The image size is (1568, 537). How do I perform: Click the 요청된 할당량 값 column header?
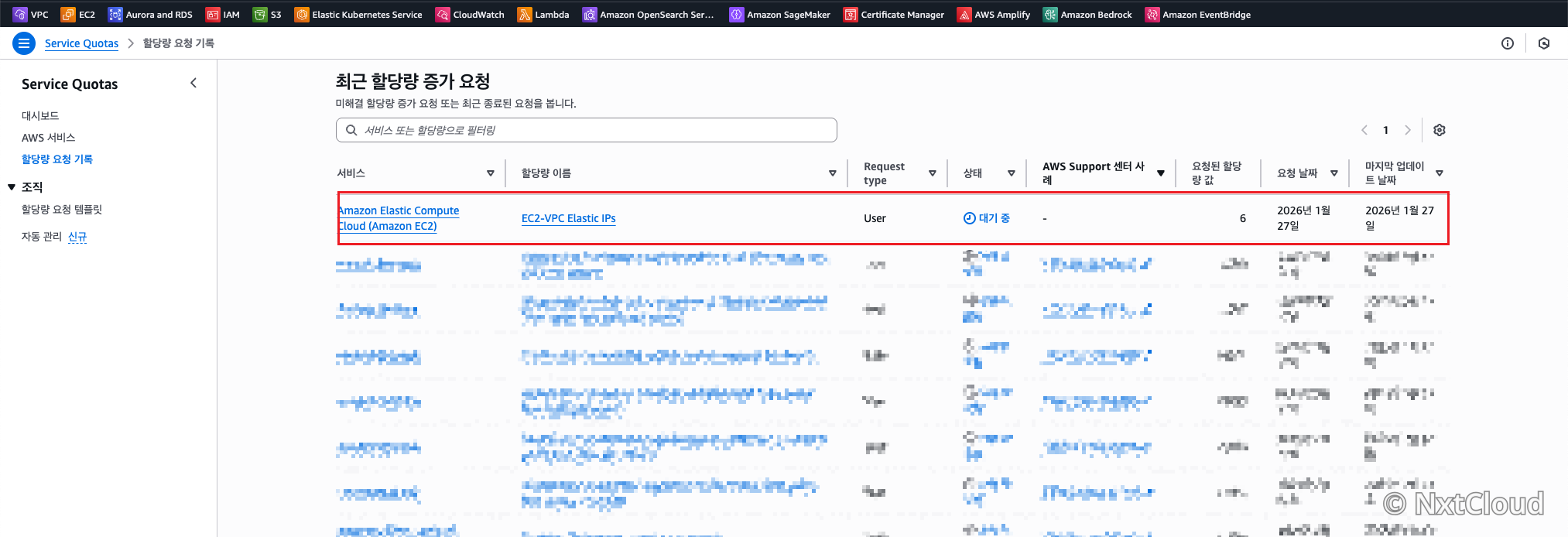click(x=1217, y=173)
